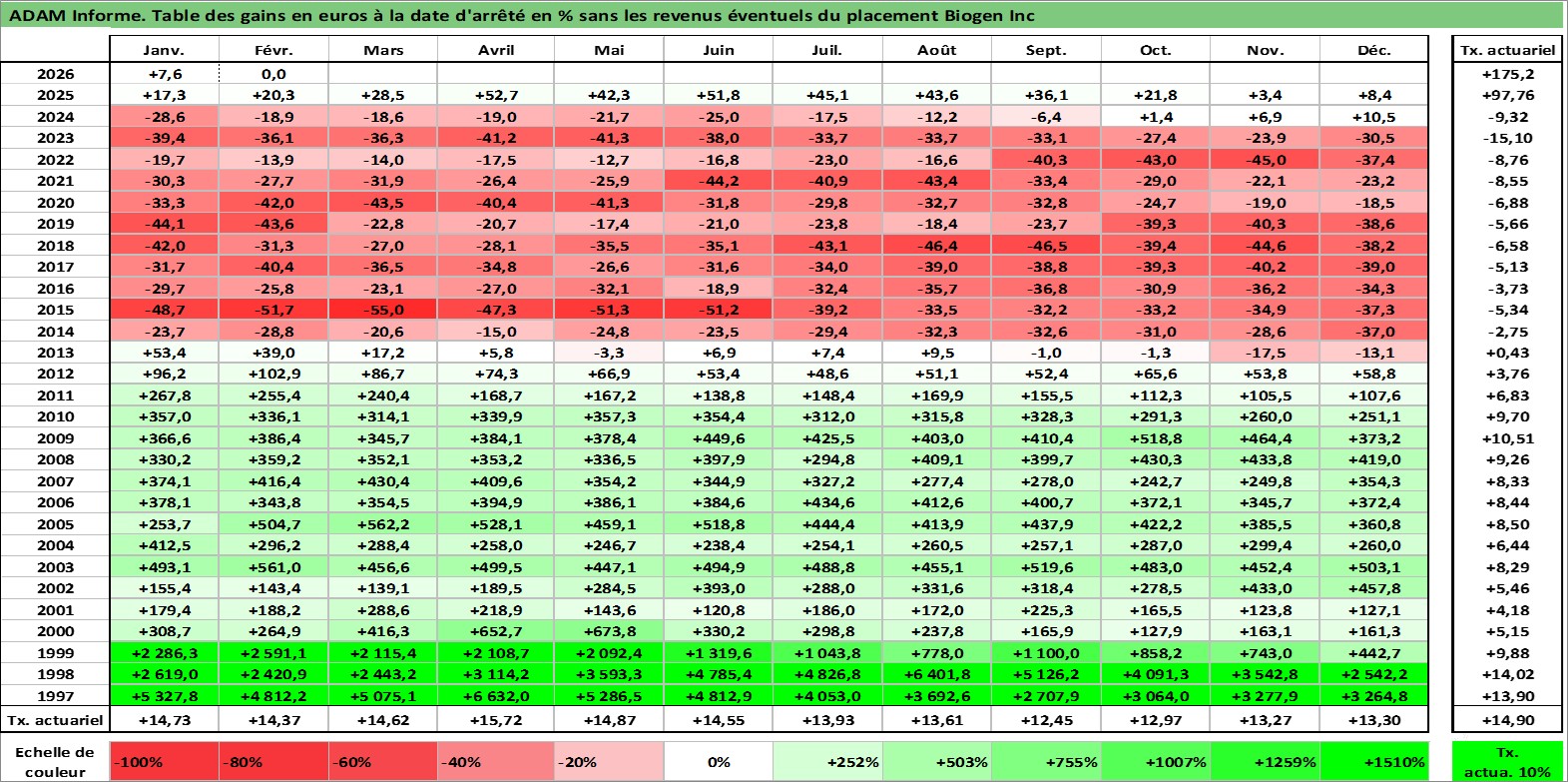Screen dimensions: 1568x782
Task: Click the Tx. actua. 10% green box
Action: point(1507,761)
